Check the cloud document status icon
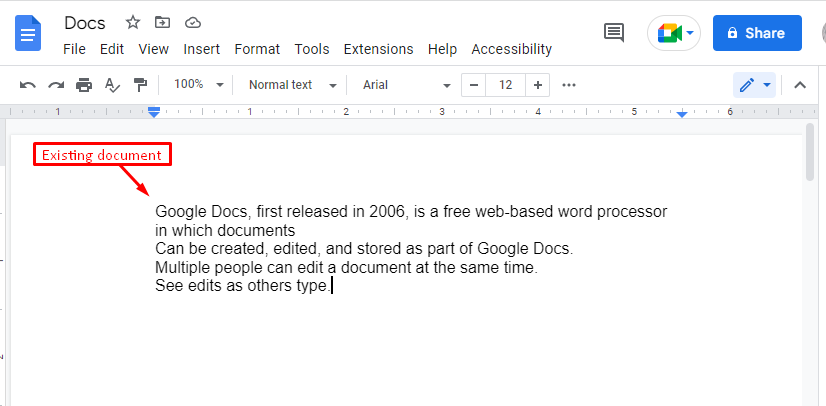 coord(193,22)
